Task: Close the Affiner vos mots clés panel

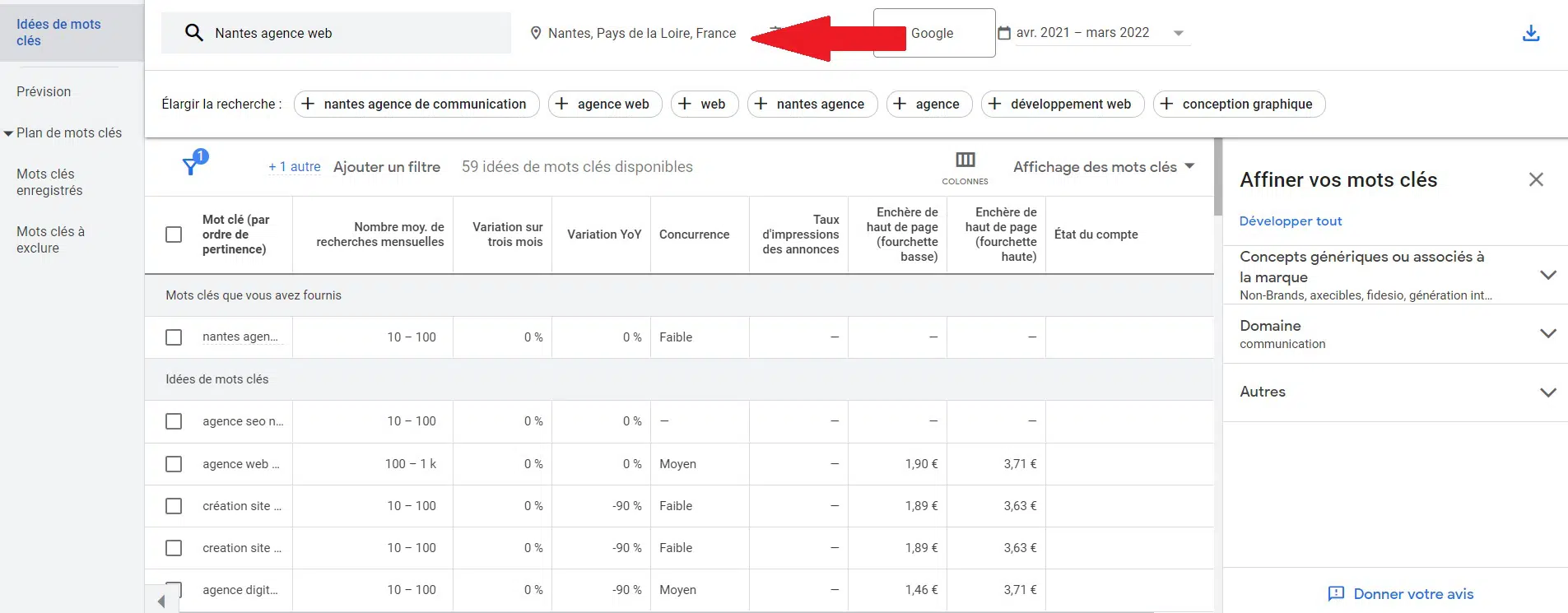Action: (1535, 179)
